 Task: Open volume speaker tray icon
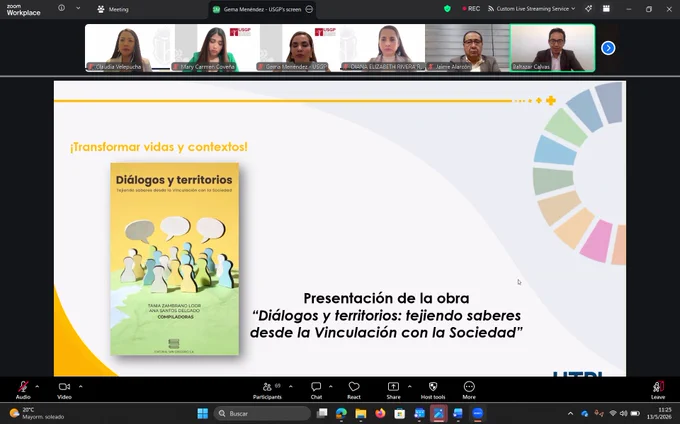click(624, 414)
